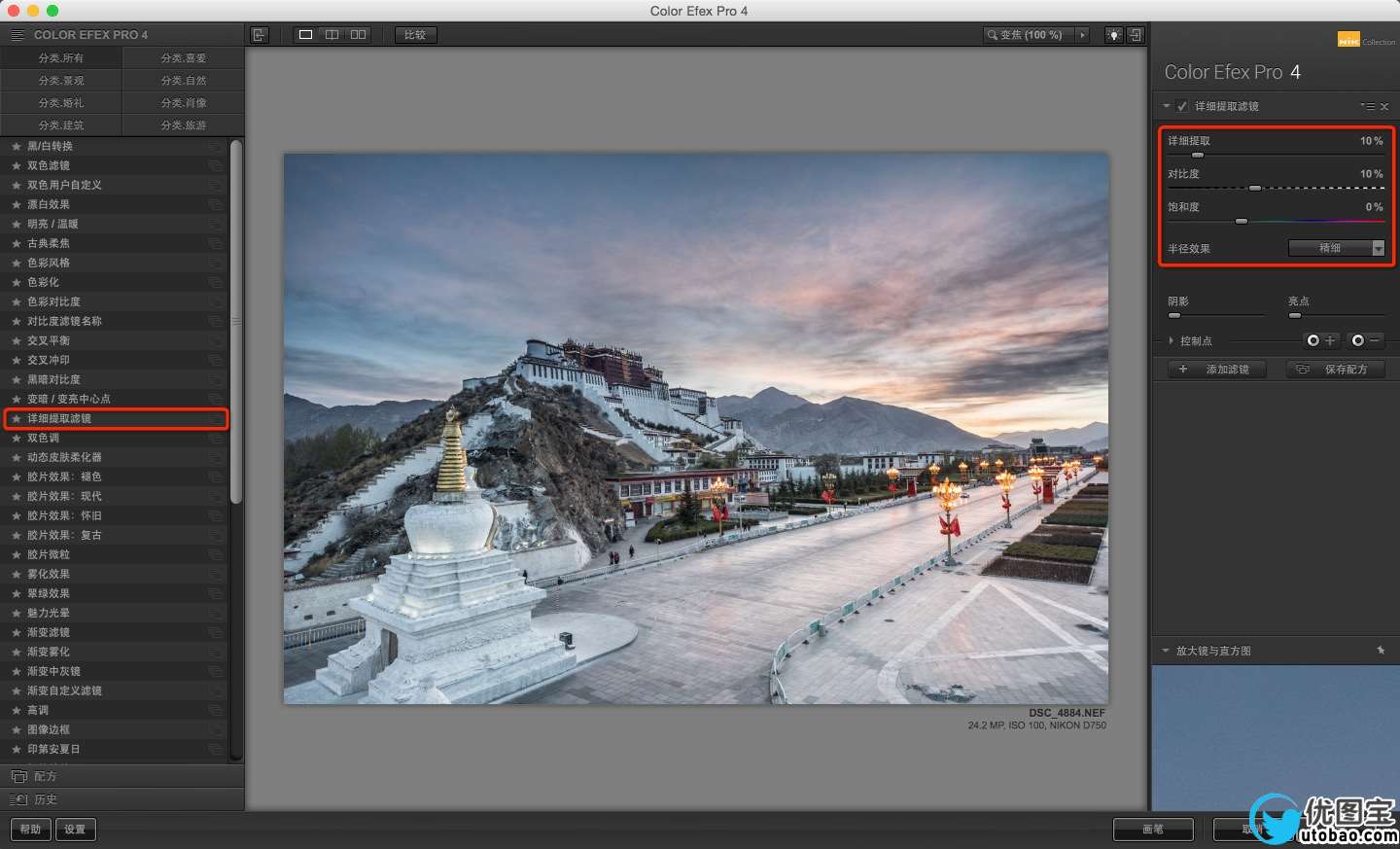Click the filter list vertical scrollbar
This screenshot has height=849, width=1400.
236,321
